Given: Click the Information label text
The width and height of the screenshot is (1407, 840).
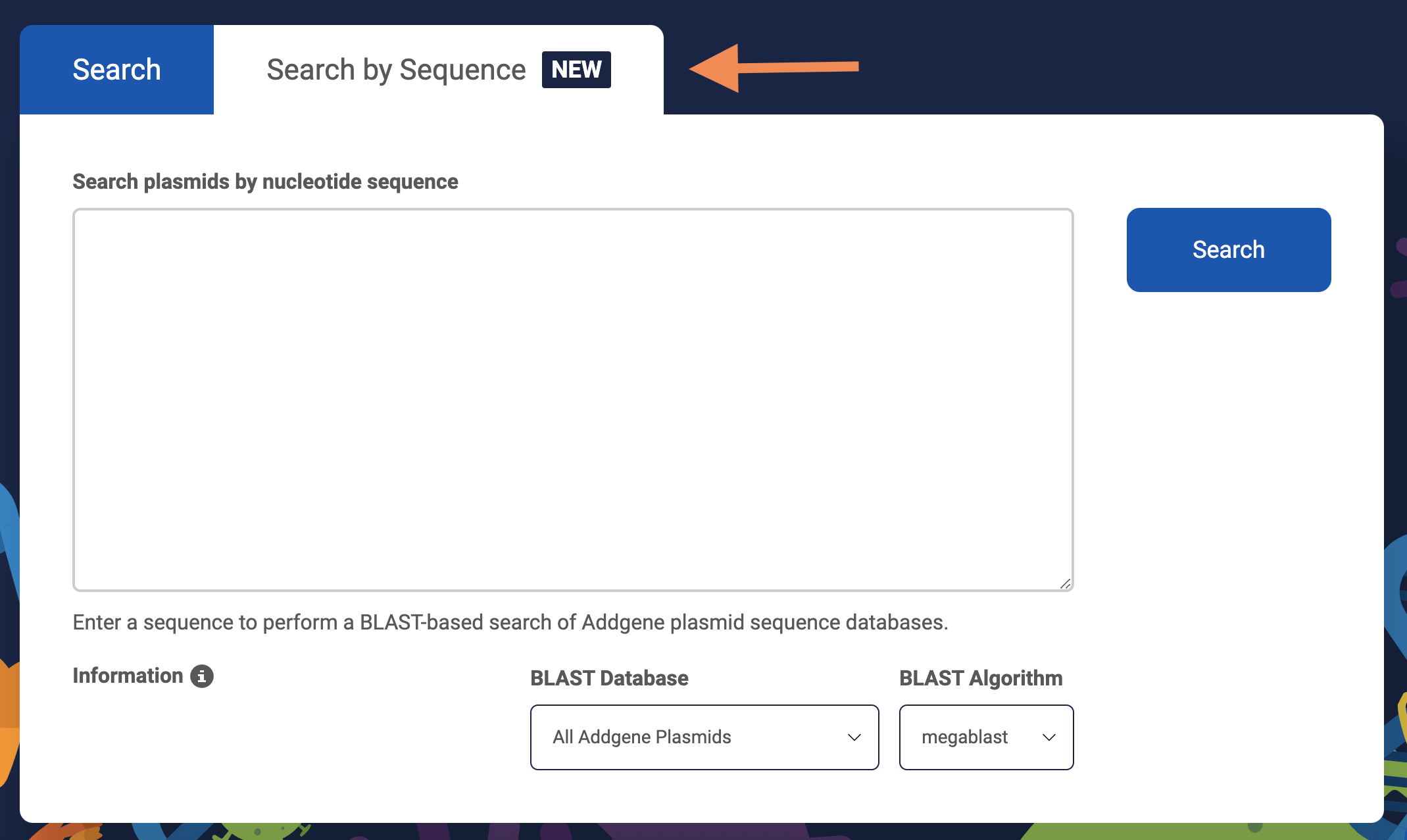Looking at the screenshot, I should 128,676.
